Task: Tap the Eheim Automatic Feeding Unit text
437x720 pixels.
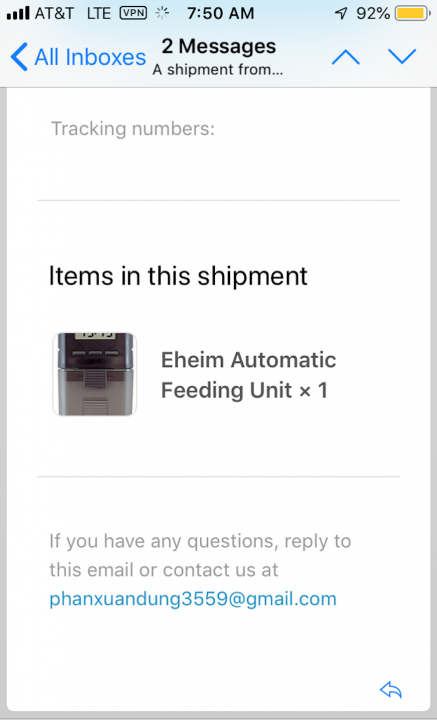Action: click(x=248, y=374)
